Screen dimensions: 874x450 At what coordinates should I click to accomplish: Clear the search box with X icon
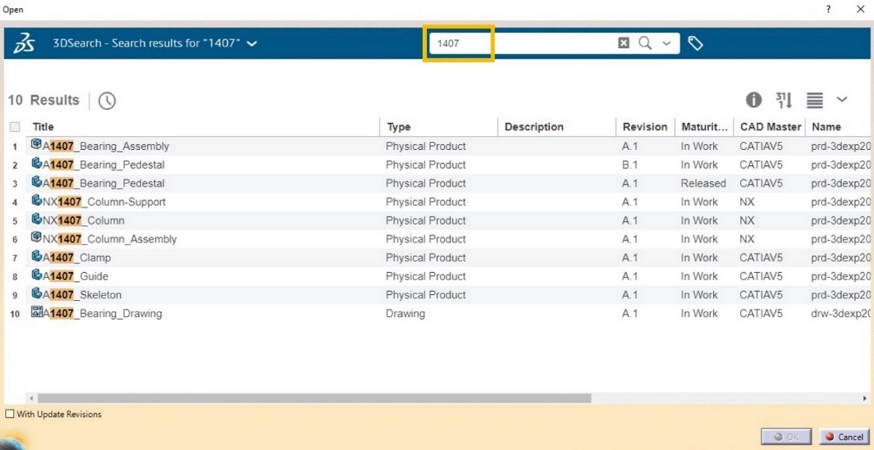[x=624, y=43]
